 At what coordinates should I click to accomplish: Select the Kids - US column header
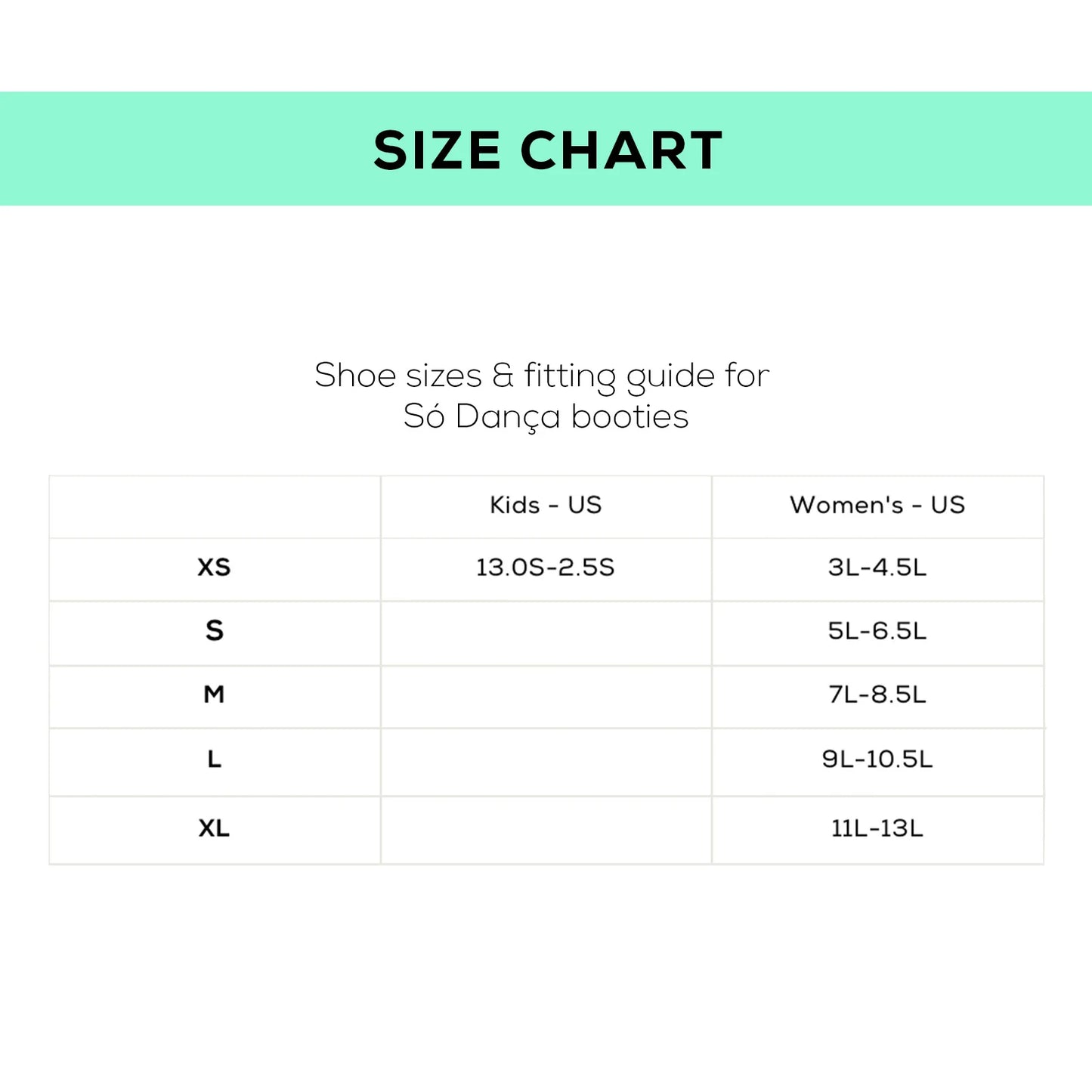pos(546,505)
